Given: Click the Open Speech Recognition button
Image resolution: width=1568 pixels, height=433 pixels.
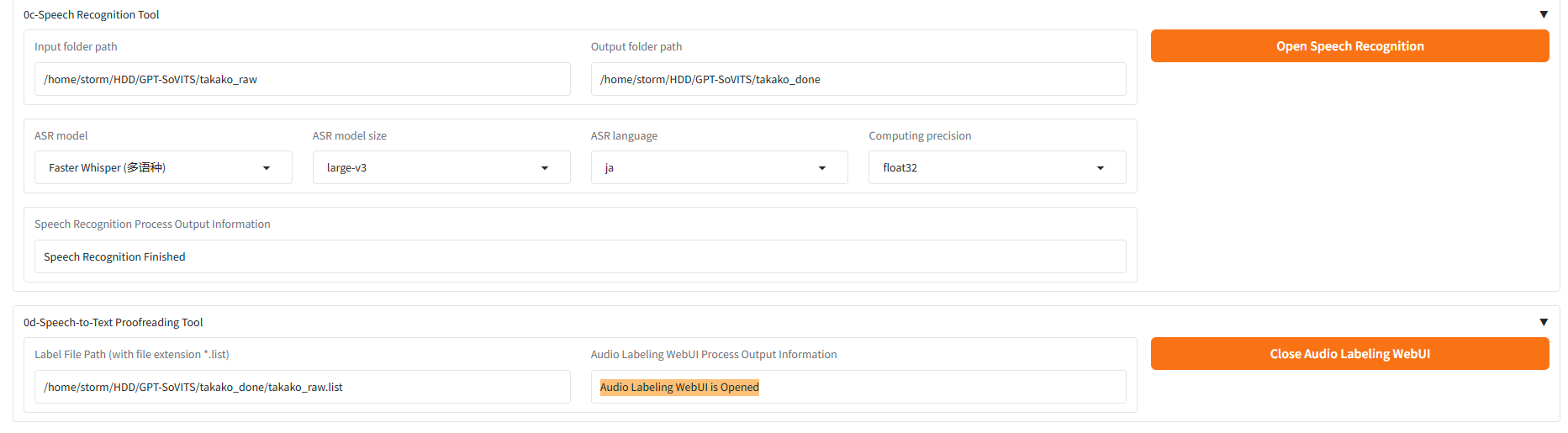Looking at the screenshot, I should point(1349,46).
